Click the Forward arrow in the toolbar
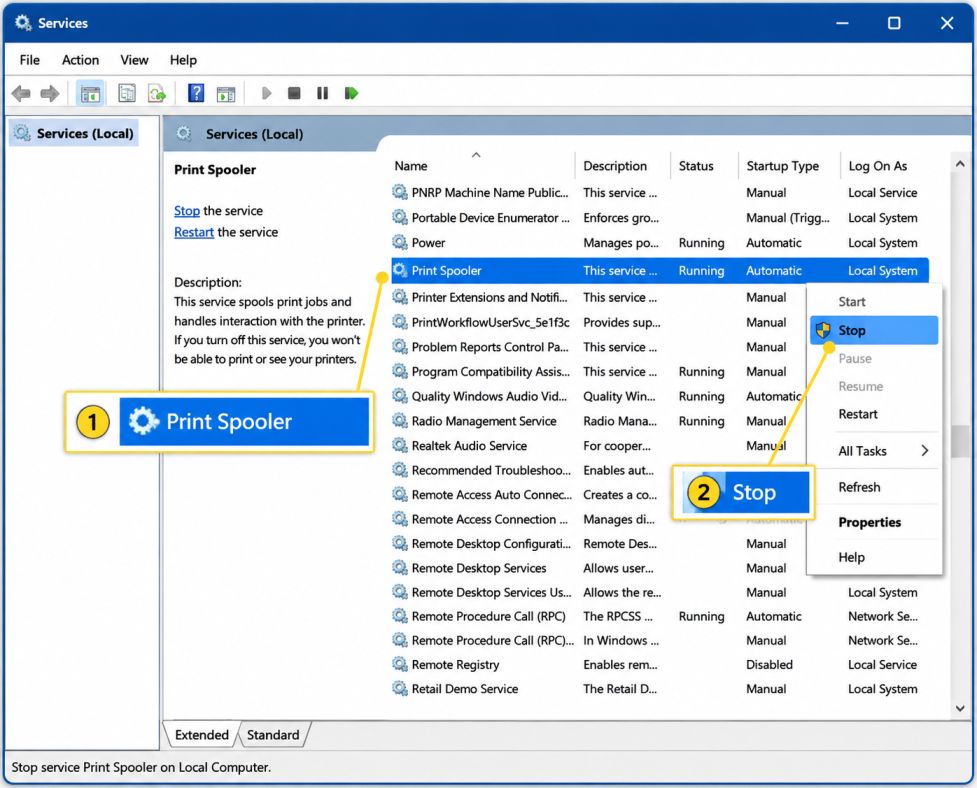 click(50, 93)
